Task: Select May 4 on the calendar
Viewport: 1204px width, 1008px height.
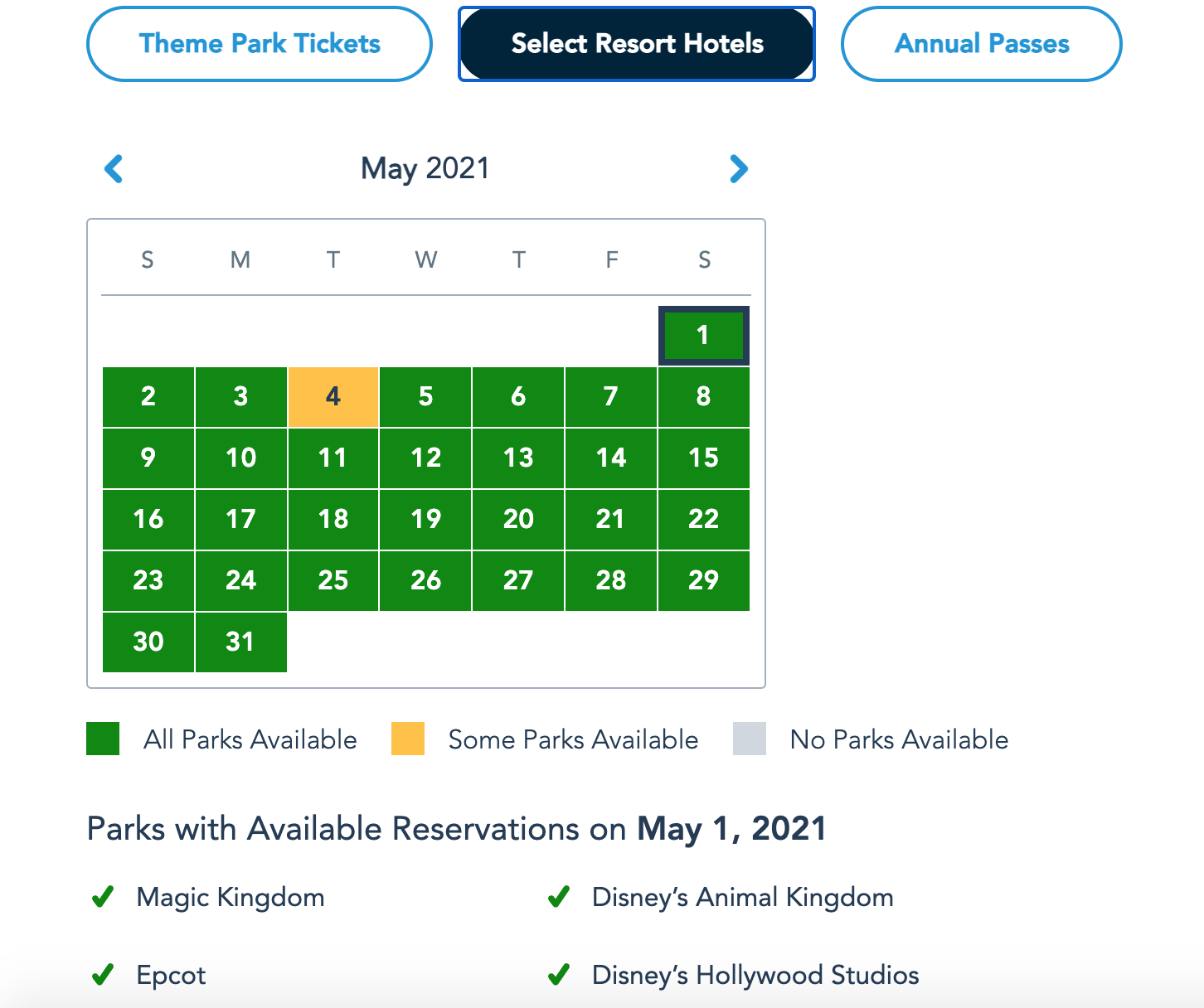Action: [333, 397]
